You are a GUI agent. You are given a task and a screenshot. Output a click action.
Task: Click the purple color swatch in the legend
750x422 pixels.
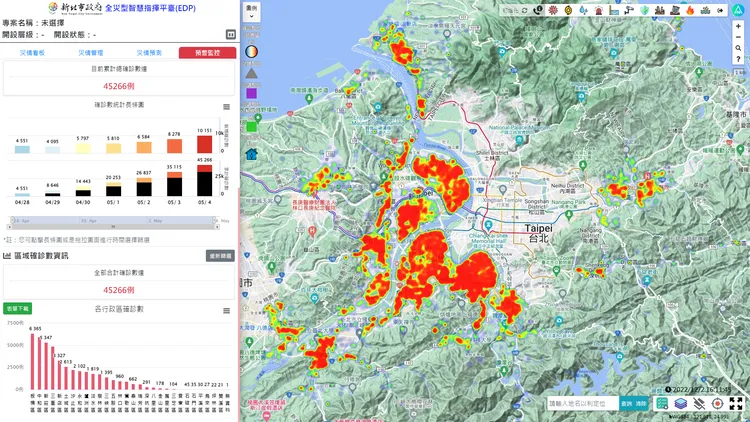click(251, 93)
